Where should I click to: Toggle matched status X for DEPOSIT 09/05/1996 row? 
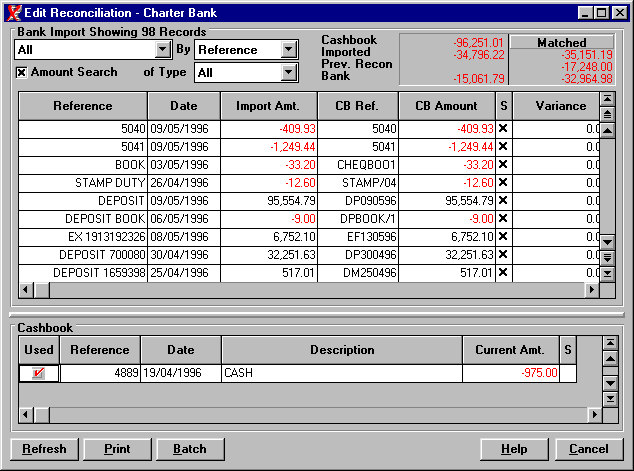click(x=503, y=201)
